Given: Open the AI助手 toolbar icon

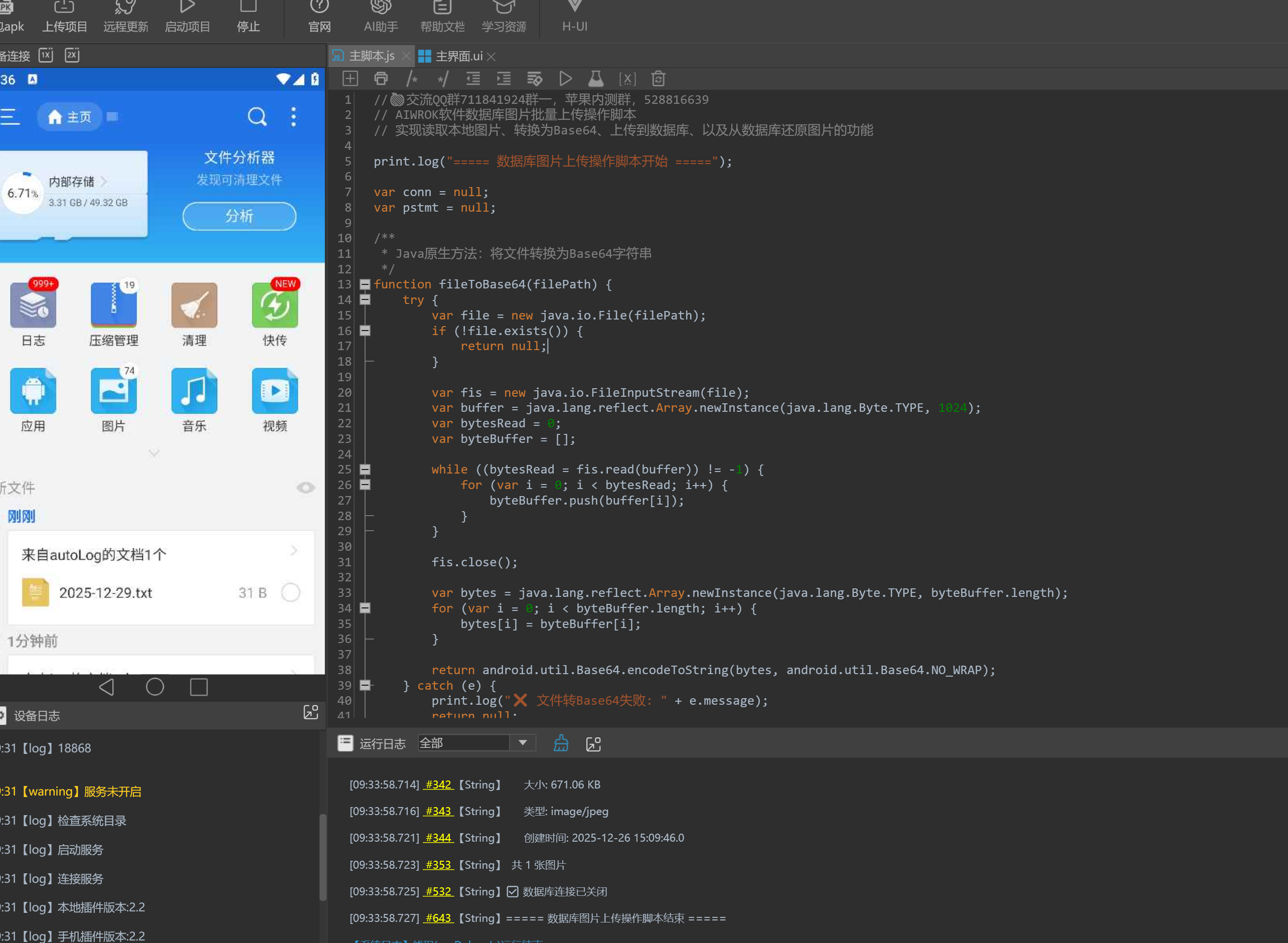Looking at the screenshot, I should pyautogui.click(x=381, y=16).
